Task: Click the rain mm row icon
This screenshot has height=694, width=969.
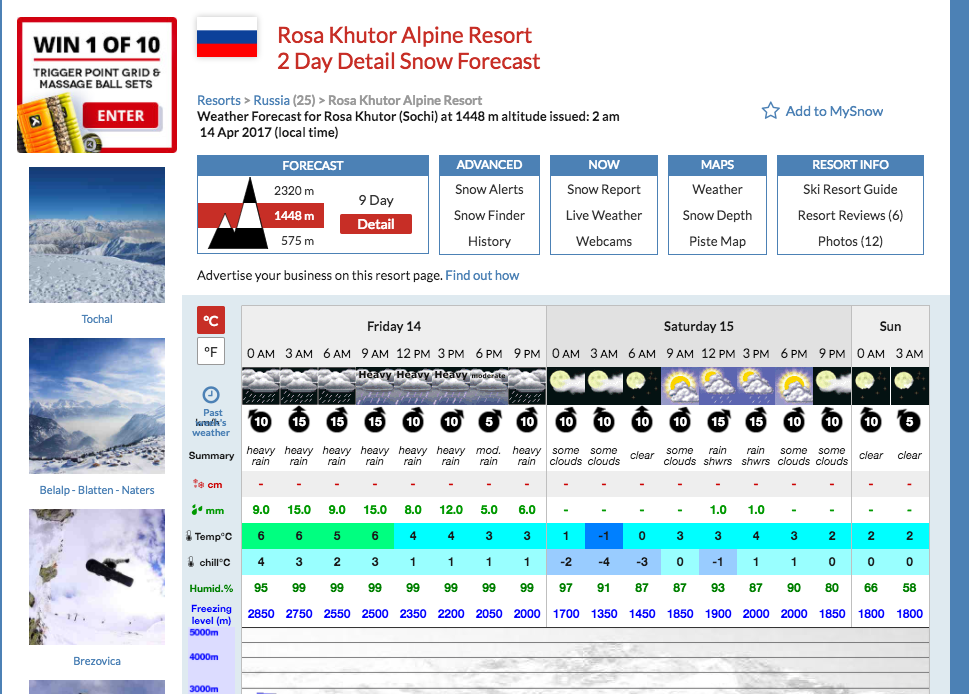Action: click(197, 510)
